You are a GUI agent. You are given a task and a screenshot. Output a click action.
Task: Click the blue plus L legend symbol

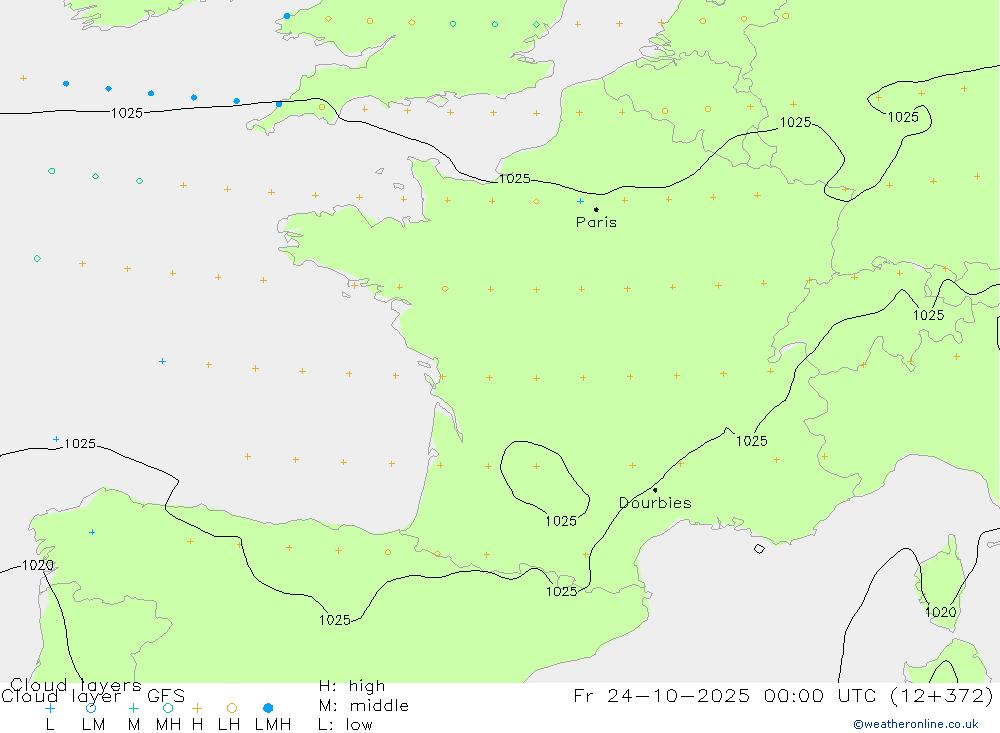coord(50,708)
